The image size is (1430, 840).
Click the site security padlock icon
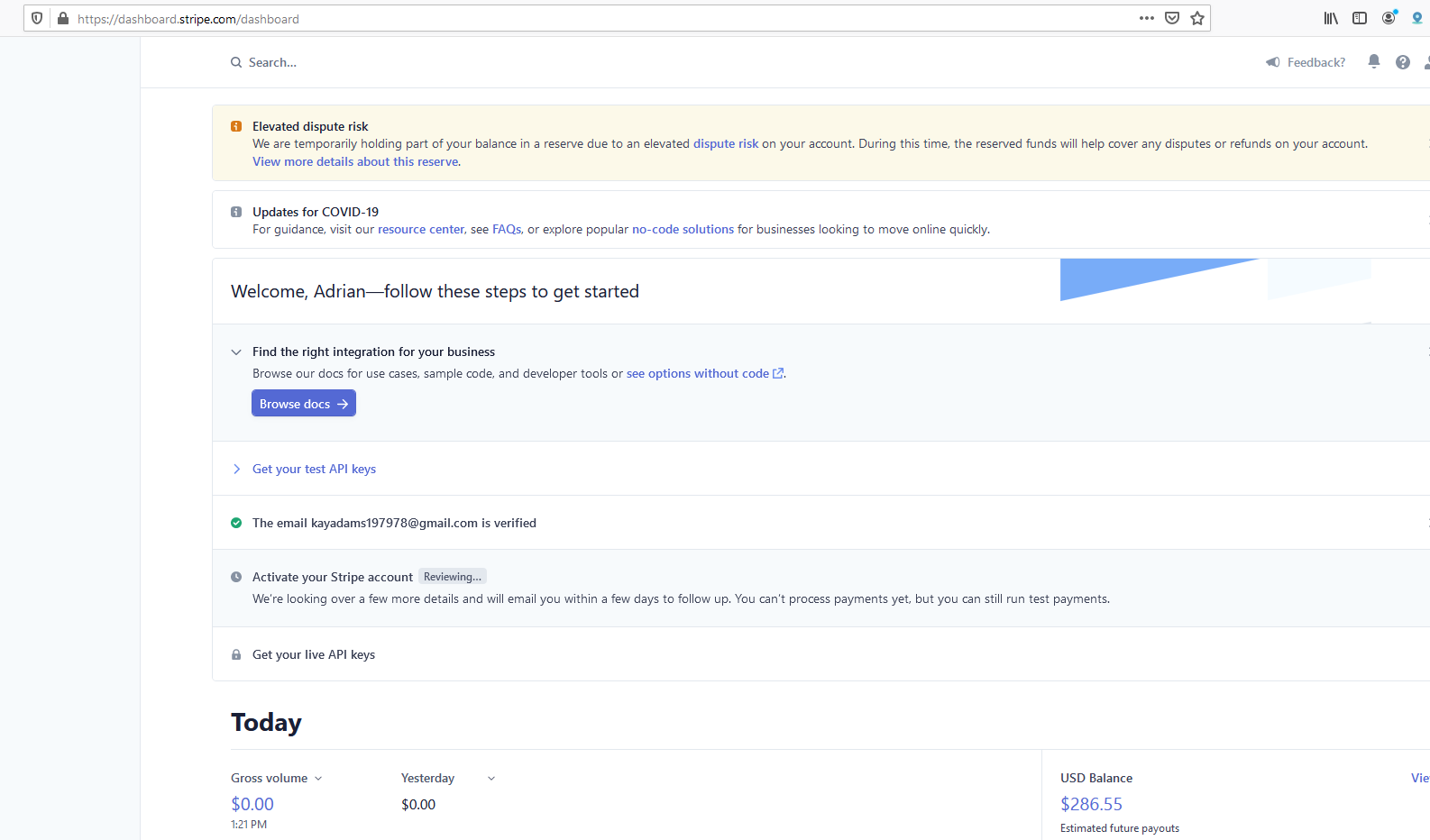63,18
